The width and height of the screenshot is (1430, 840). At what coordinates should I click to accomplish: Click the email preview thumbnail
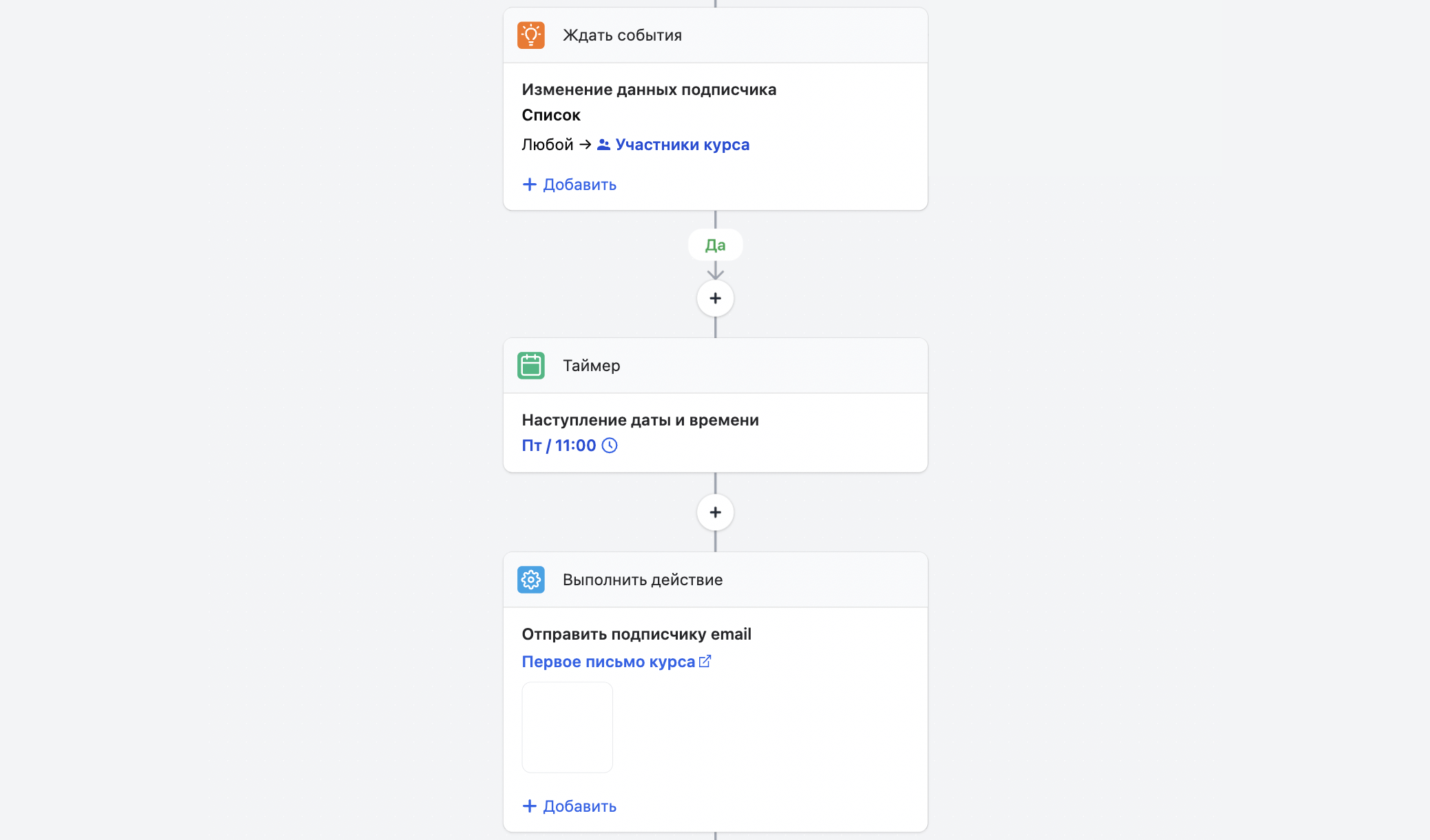click(x=567, y=727)
